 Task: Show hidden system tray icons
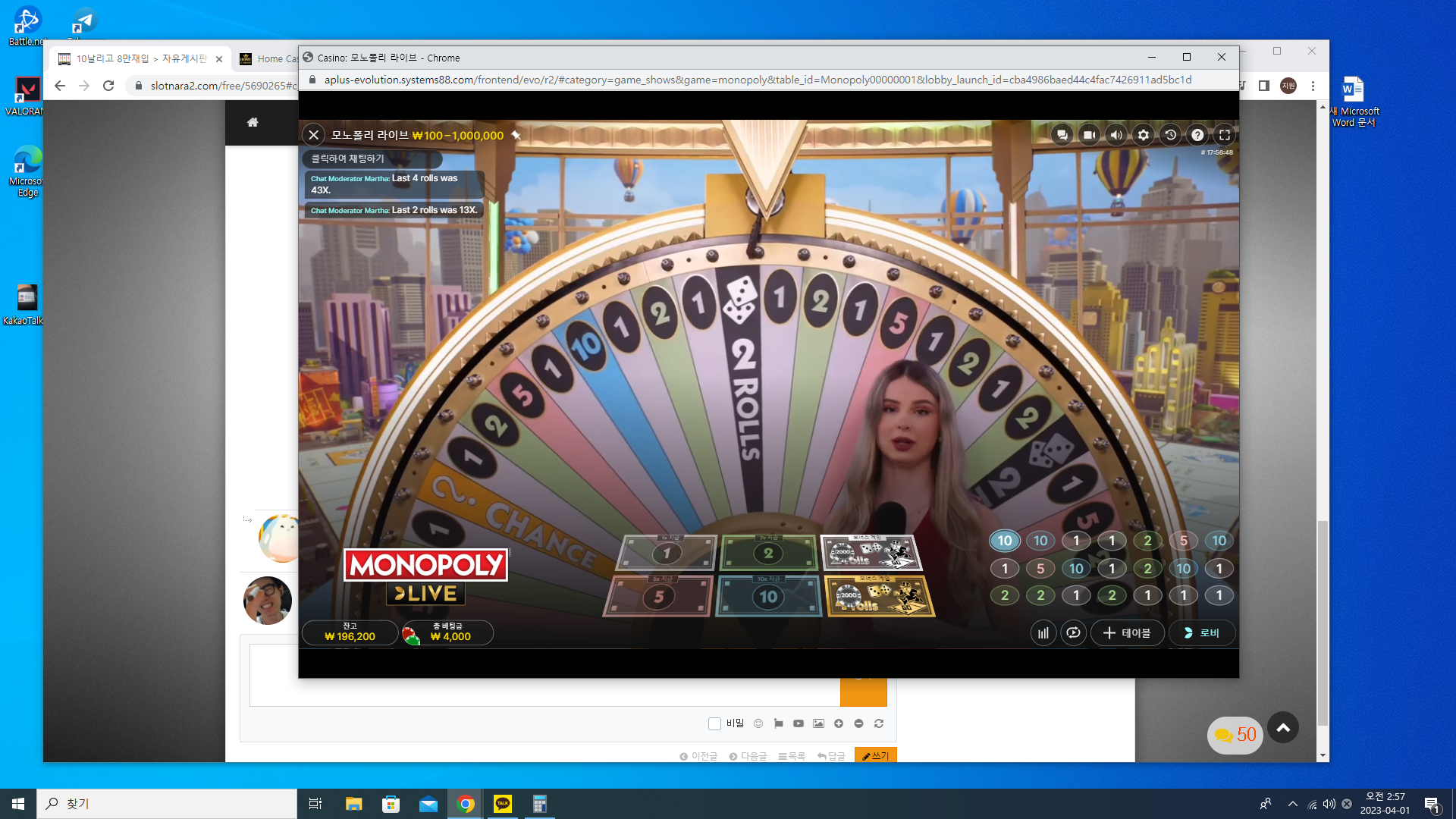pos(1292,804)
